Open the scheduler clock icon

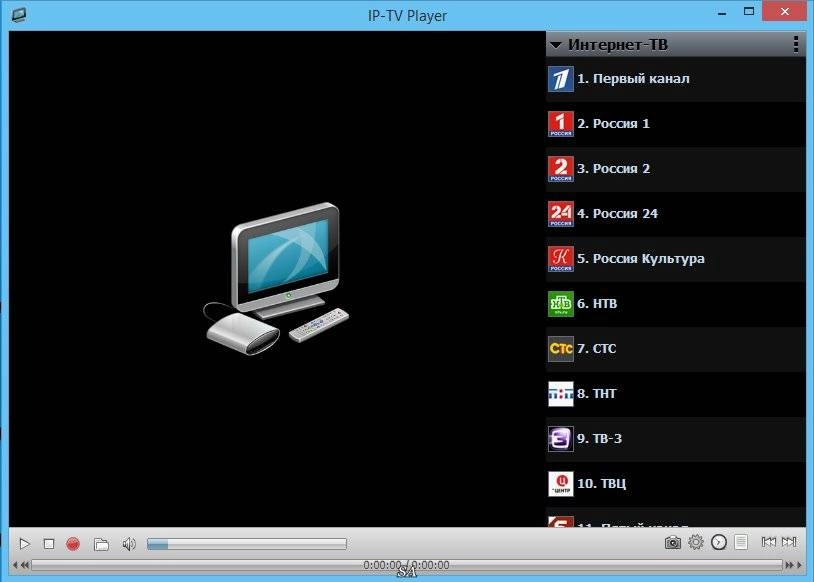[718, 542]
